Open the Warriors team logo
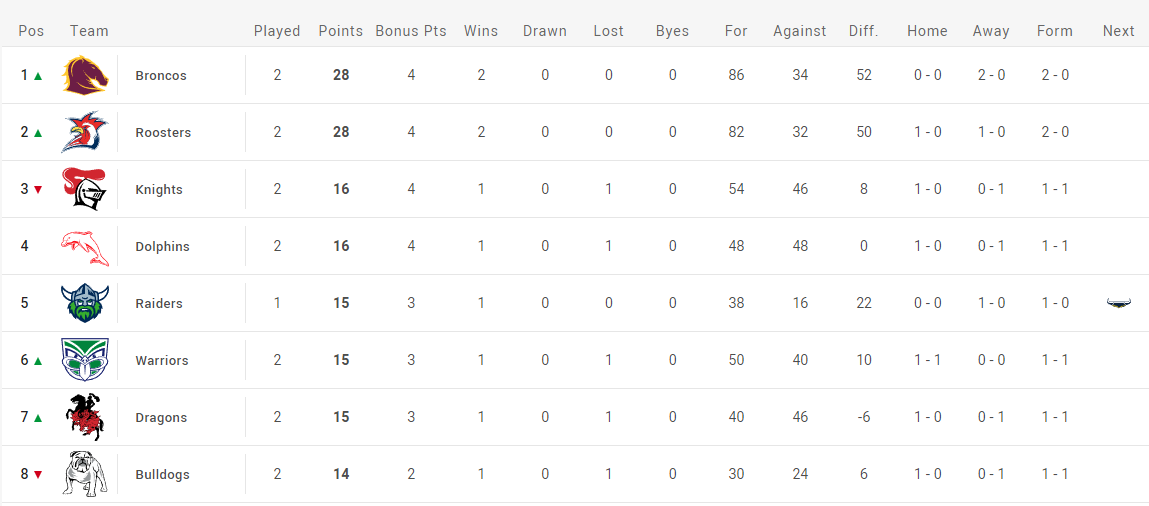The height and width of the screenshot is (506, 1149). 85,360
